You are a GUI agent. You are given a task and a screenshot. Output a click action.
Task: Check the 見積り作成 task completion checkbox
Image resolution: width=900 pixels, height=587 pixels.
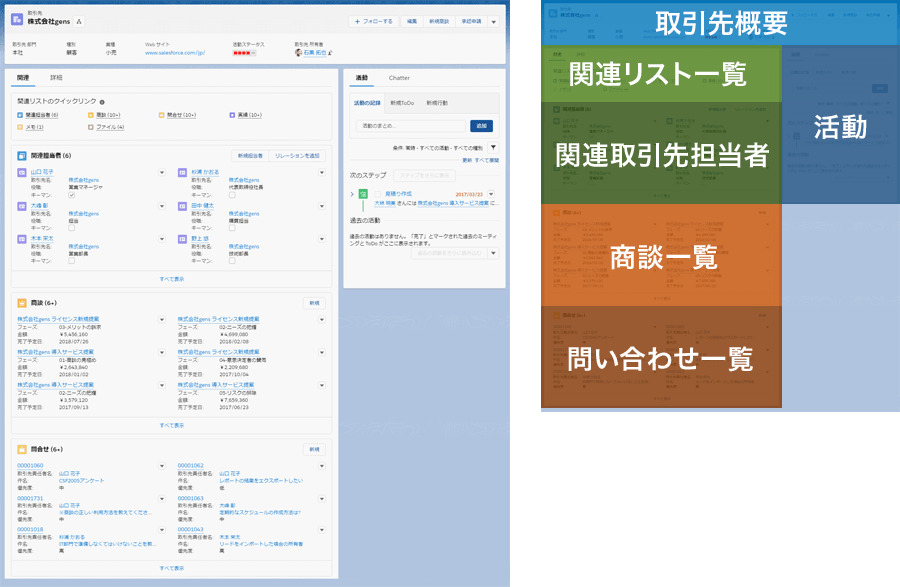378,194
